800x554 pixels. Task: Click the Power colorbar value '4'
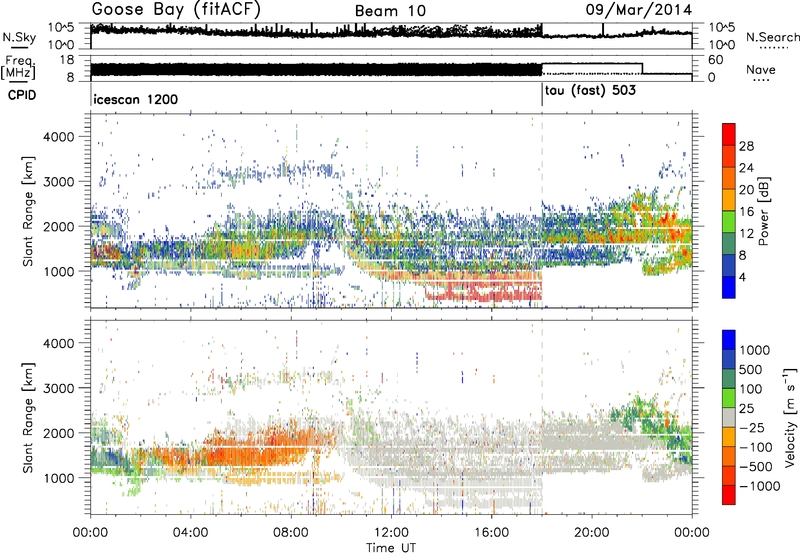coord(743,277)
